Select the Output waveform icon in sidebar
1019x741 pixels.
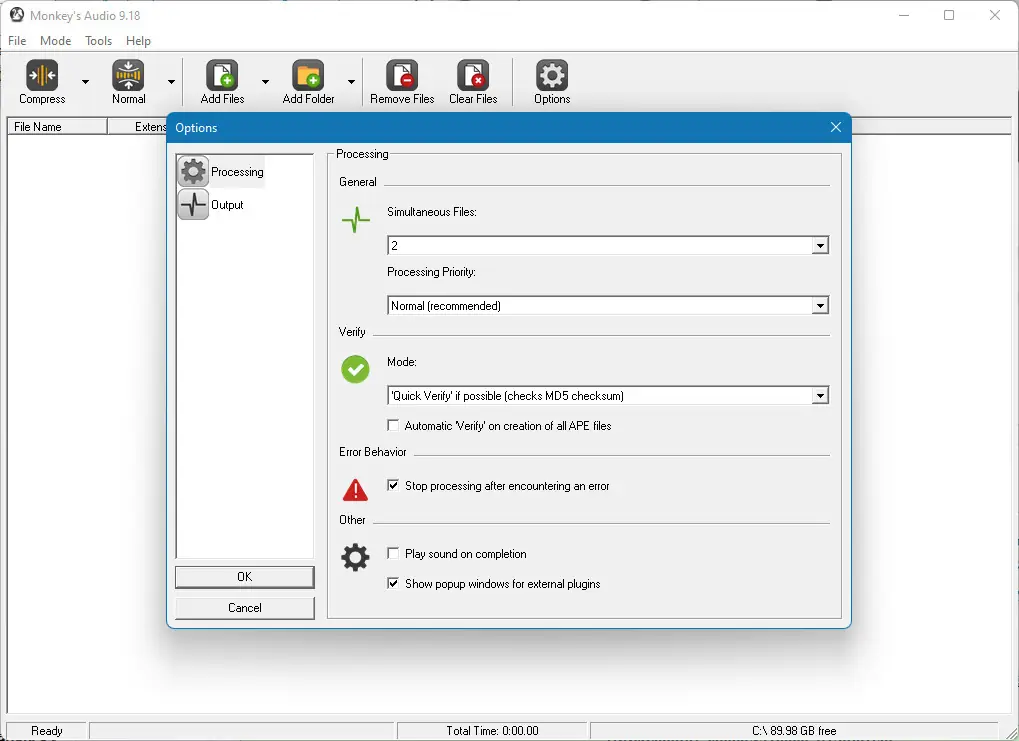193,204
